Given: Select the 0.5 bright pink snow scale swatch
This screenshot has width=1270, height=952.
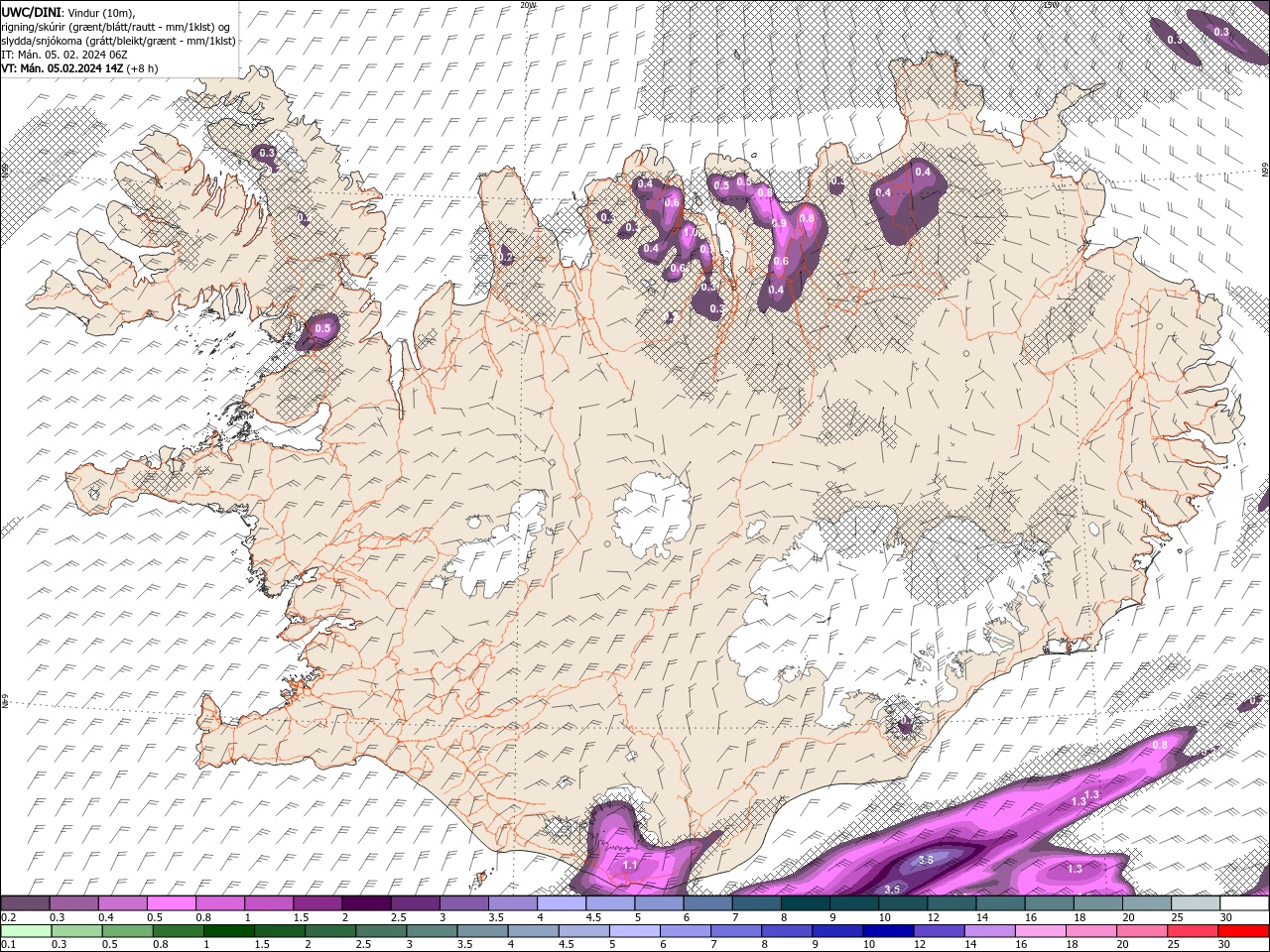Looking at the screenshot, I should point(171,903).
